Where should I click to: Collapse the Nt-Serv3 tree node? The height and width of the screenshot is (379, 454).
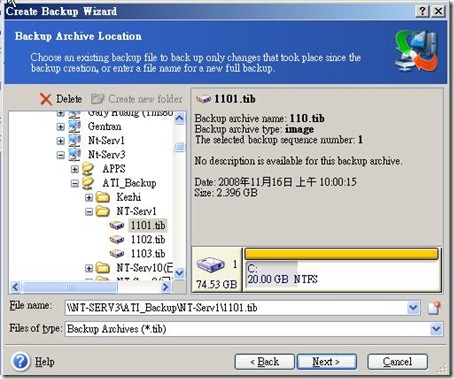[60, 155]
